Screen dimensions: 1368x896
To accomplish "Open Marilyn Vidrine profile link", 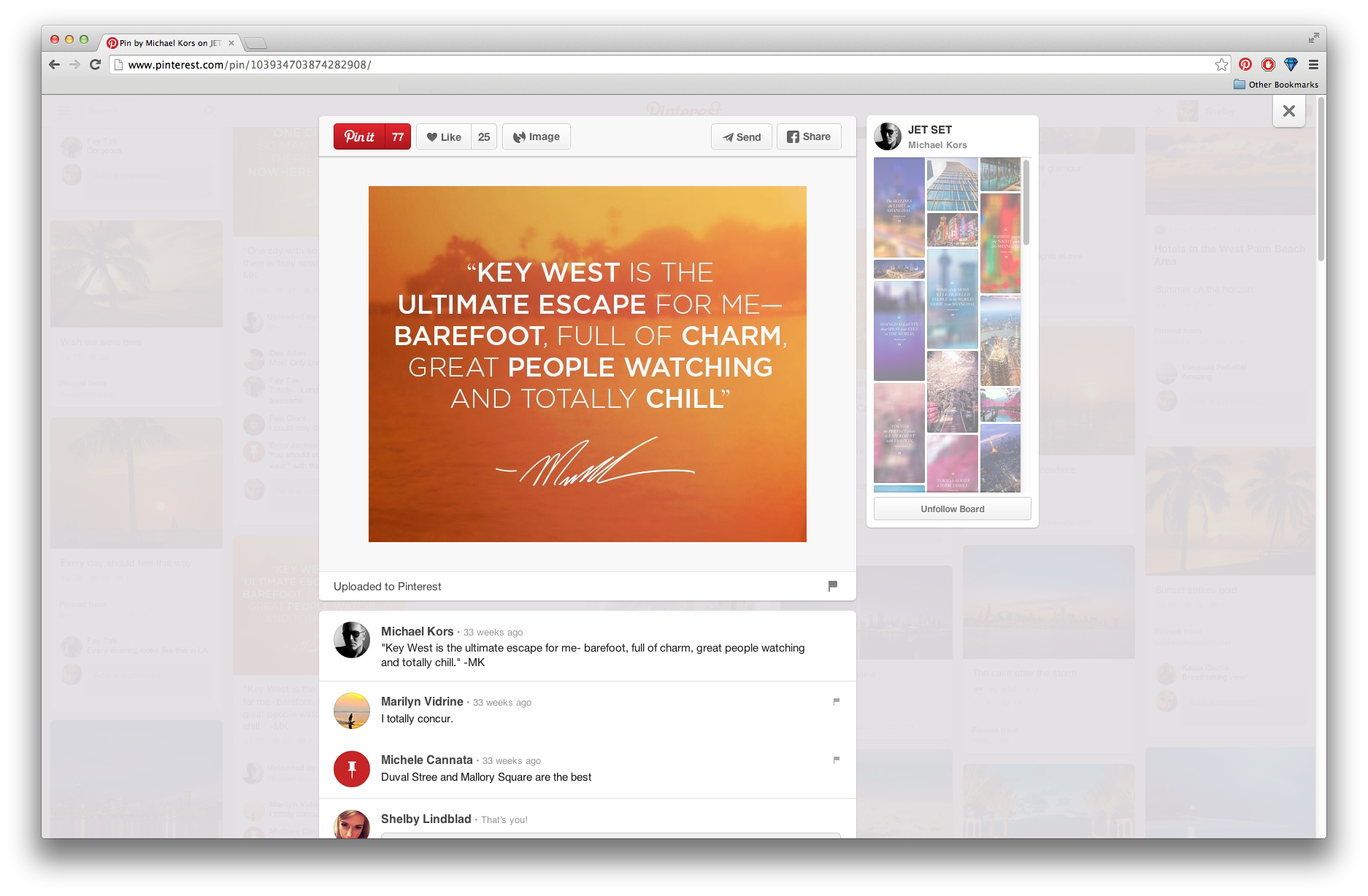I will (x=422, y=701).
